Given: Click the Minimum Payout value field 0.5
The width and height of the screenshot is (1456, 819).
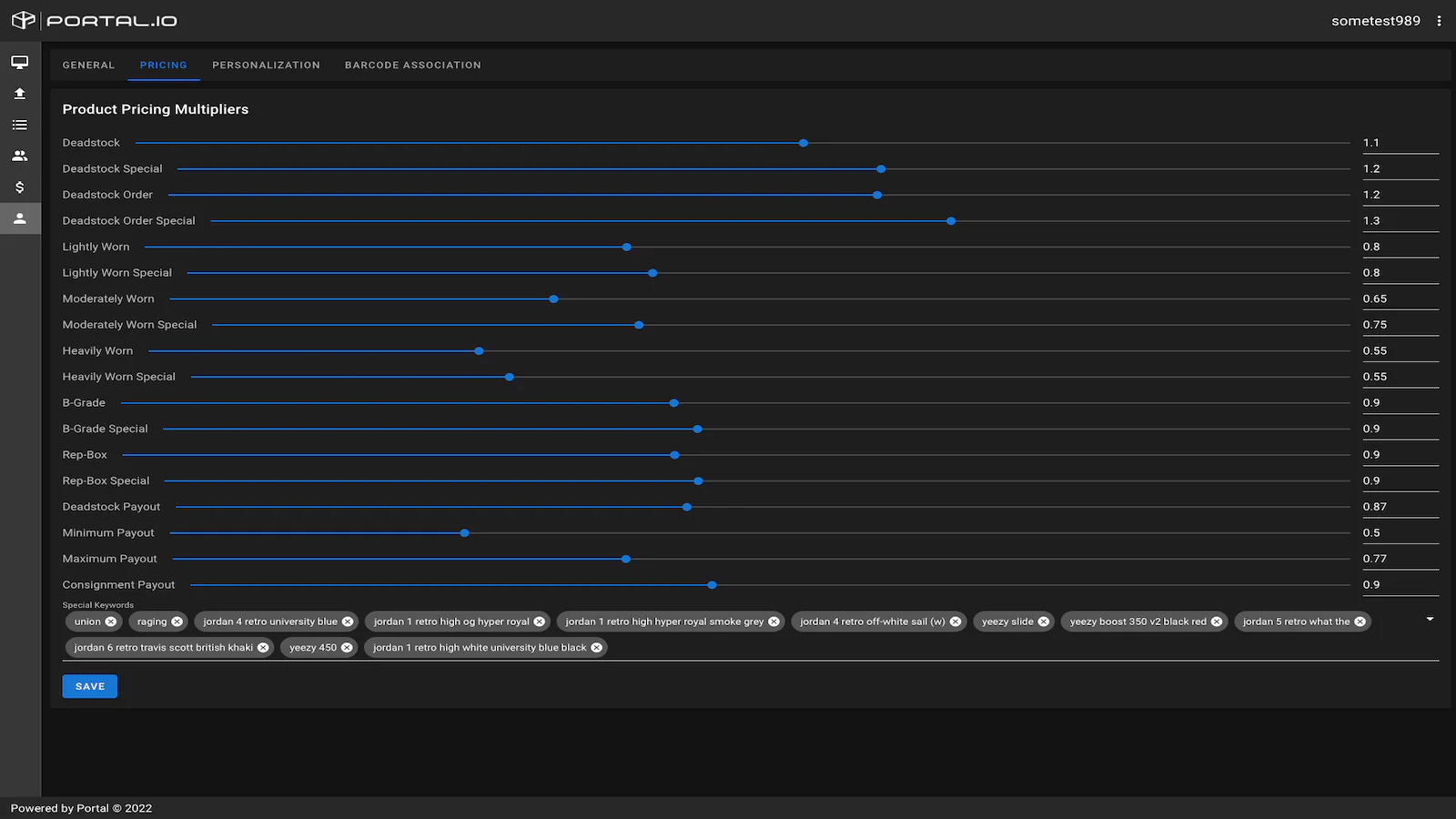Looking at the screenshot, I should tap(1400, 533).
